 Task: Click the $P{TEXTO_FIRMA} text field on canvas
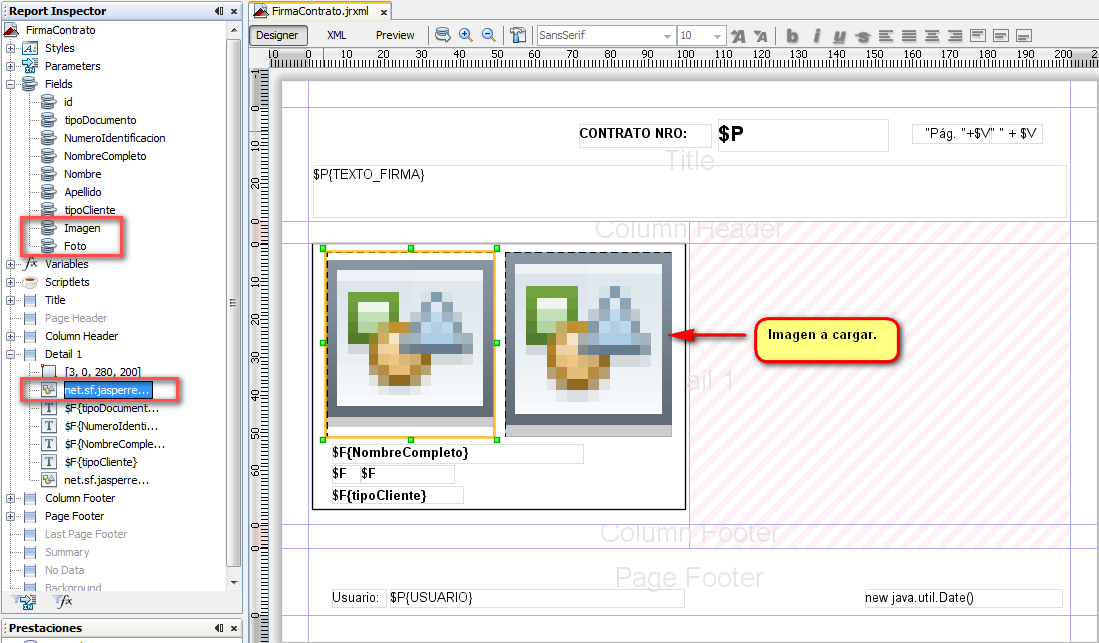pos(688,190)
